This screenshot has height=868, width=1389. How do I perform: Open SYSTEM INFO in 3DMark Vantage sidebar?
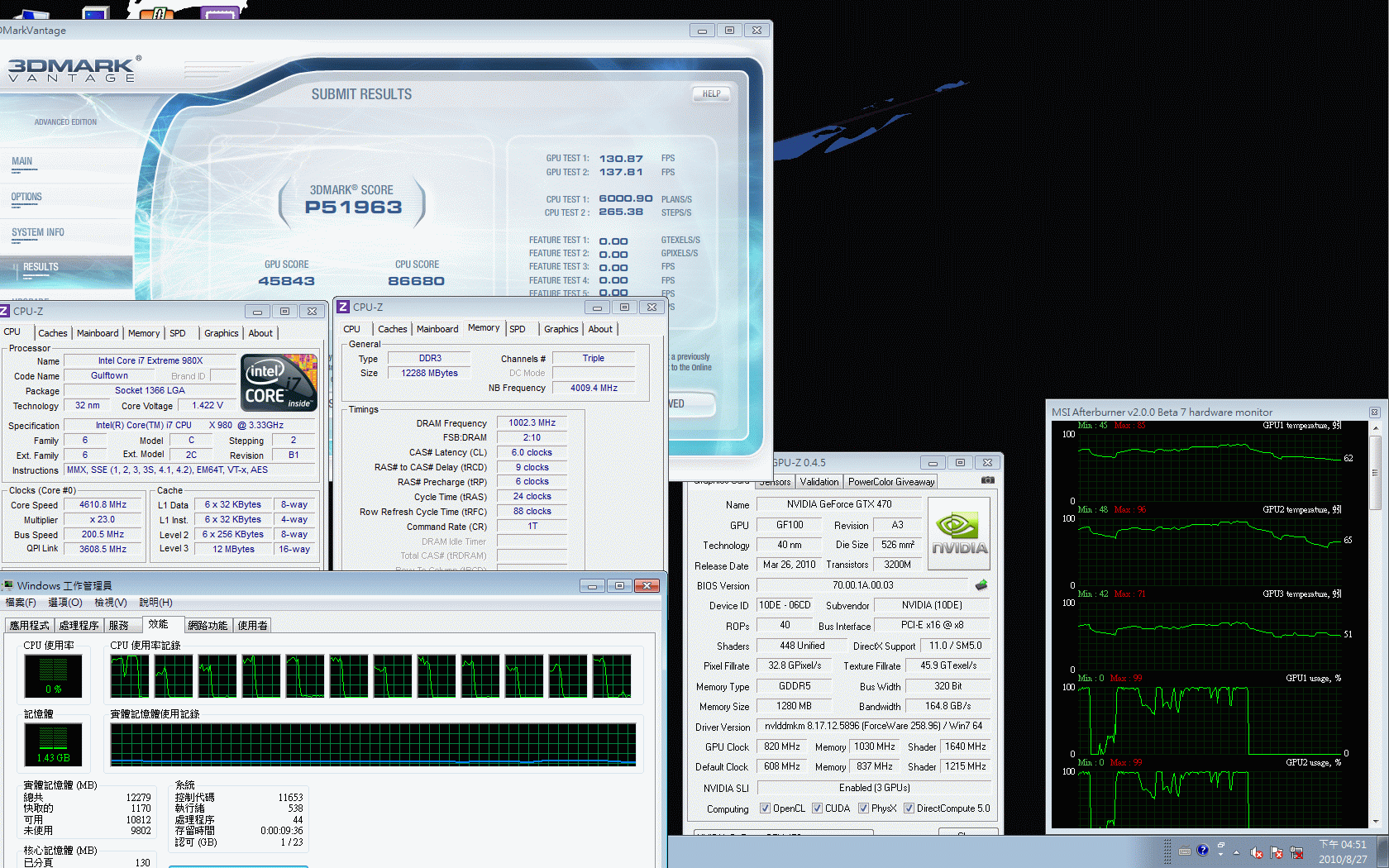pos(38,233)
